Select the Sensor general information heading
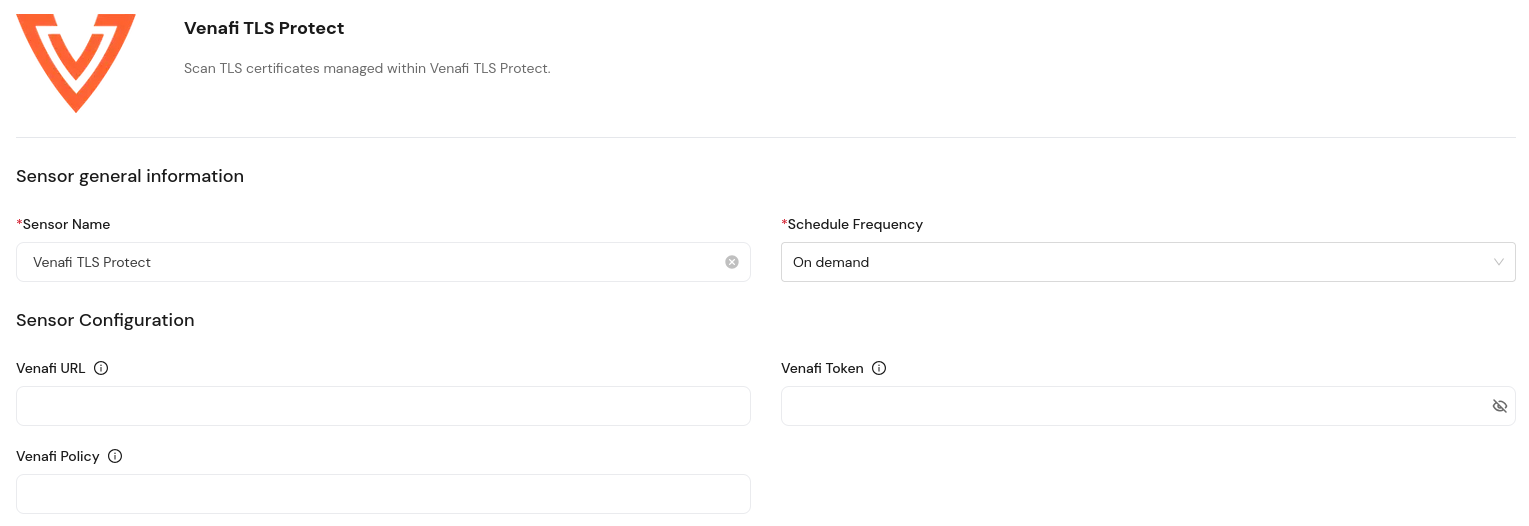 pos(130,176)
